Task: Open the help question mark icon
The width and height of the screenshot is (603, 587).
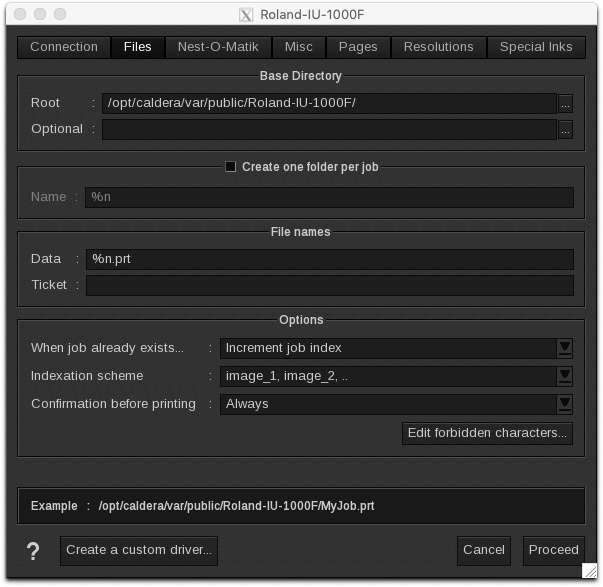Action: 33,551
